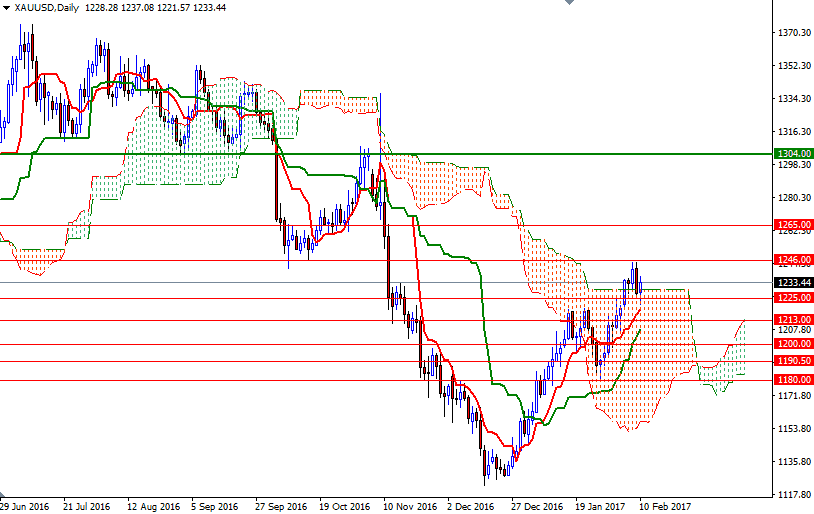Click the 27 Dec 2016 date label

pyautogui.click(x=536, y=506)
